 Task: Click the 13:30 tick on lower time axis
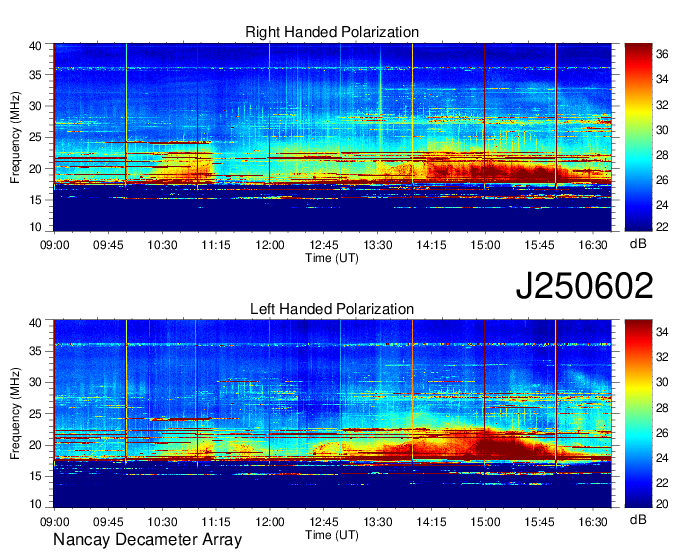pyautogui.click(x=377, y=522)
